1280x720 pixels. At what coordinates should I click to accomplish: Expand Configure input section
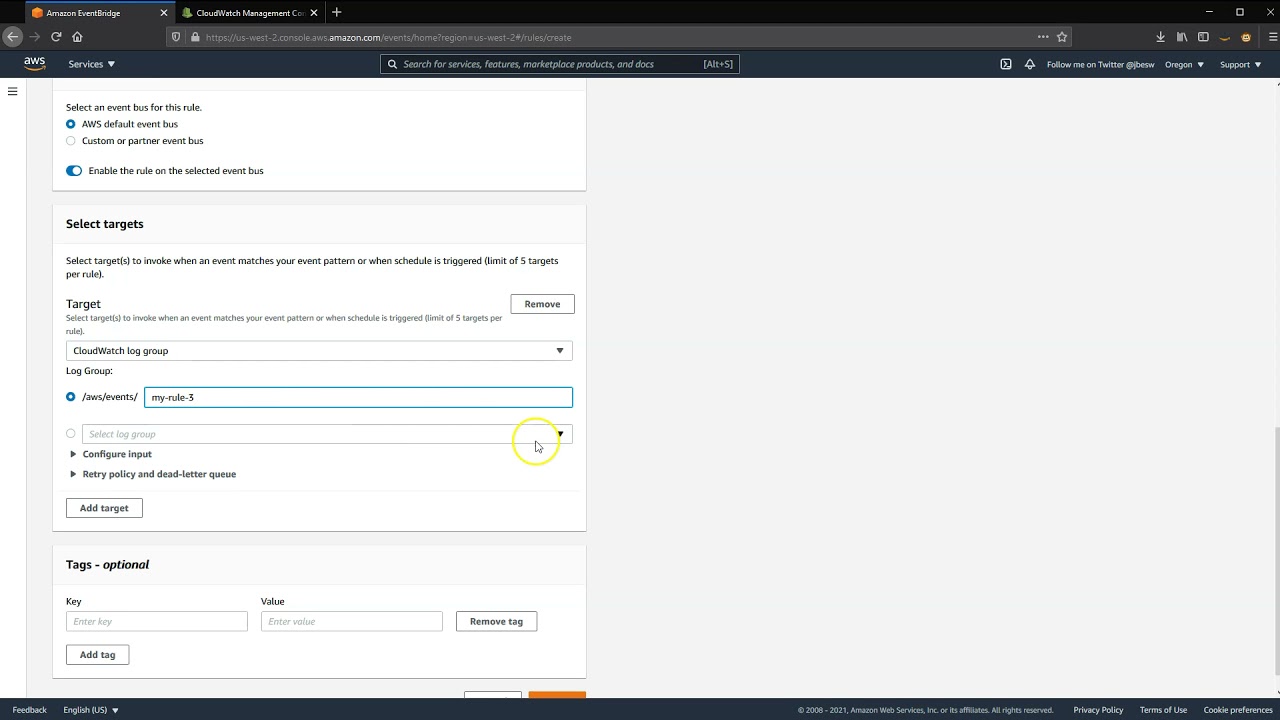click(110, 454)
